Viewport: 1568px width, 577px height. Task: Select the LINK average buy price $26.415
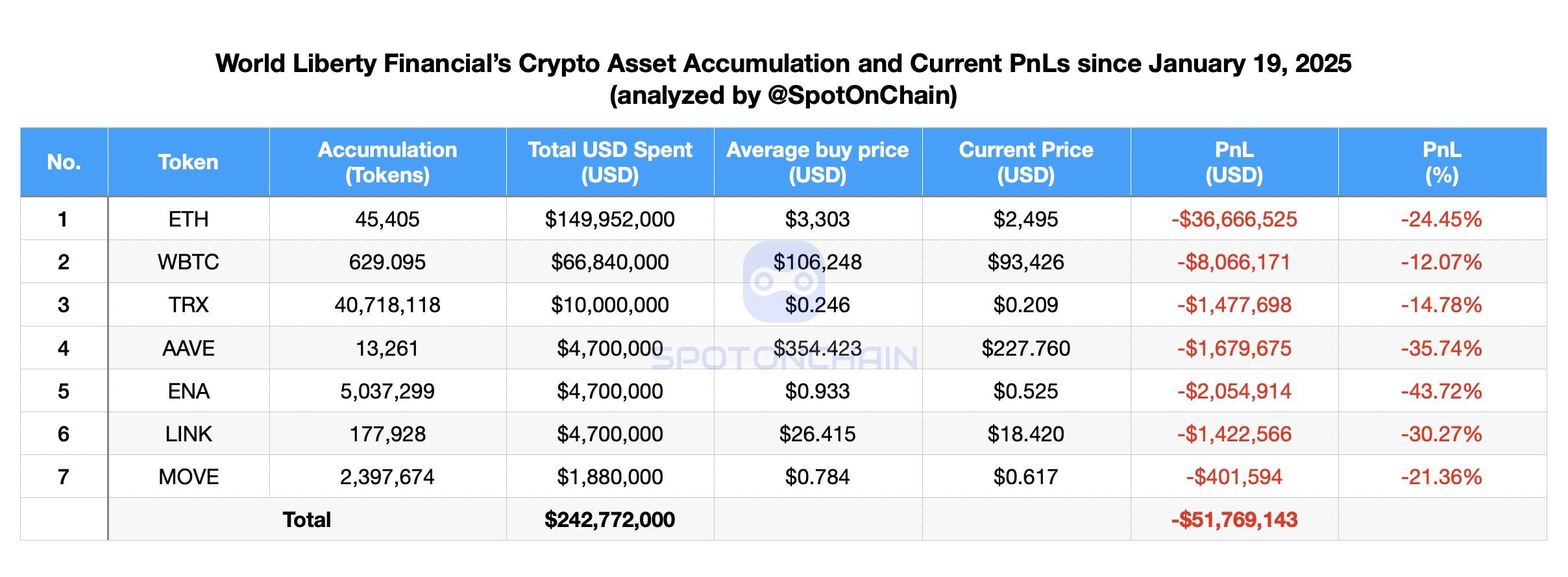(x=817, y=434)
